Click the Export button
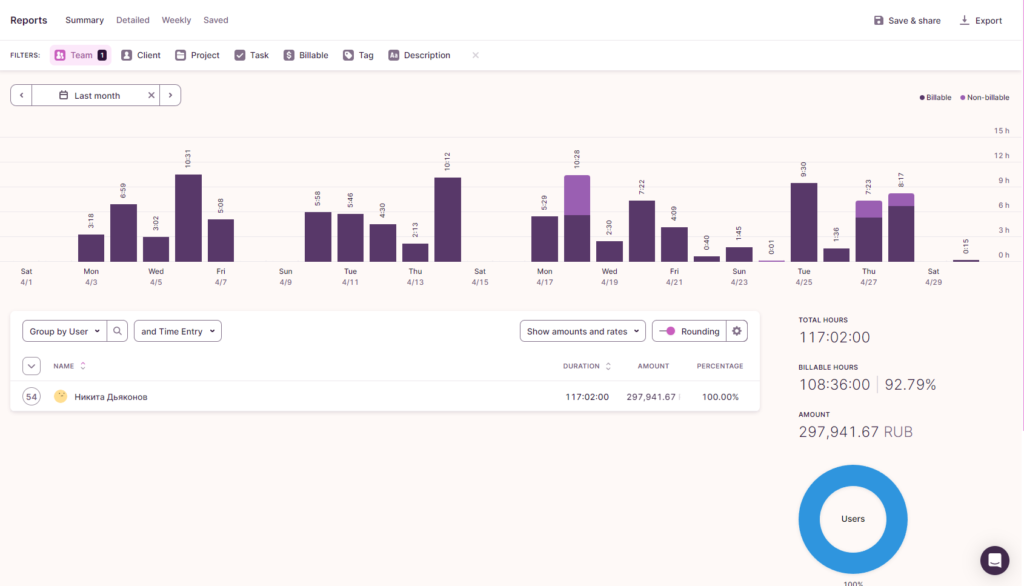The height and width of the screenshot is (586, 1024). (x=980, y=20)
